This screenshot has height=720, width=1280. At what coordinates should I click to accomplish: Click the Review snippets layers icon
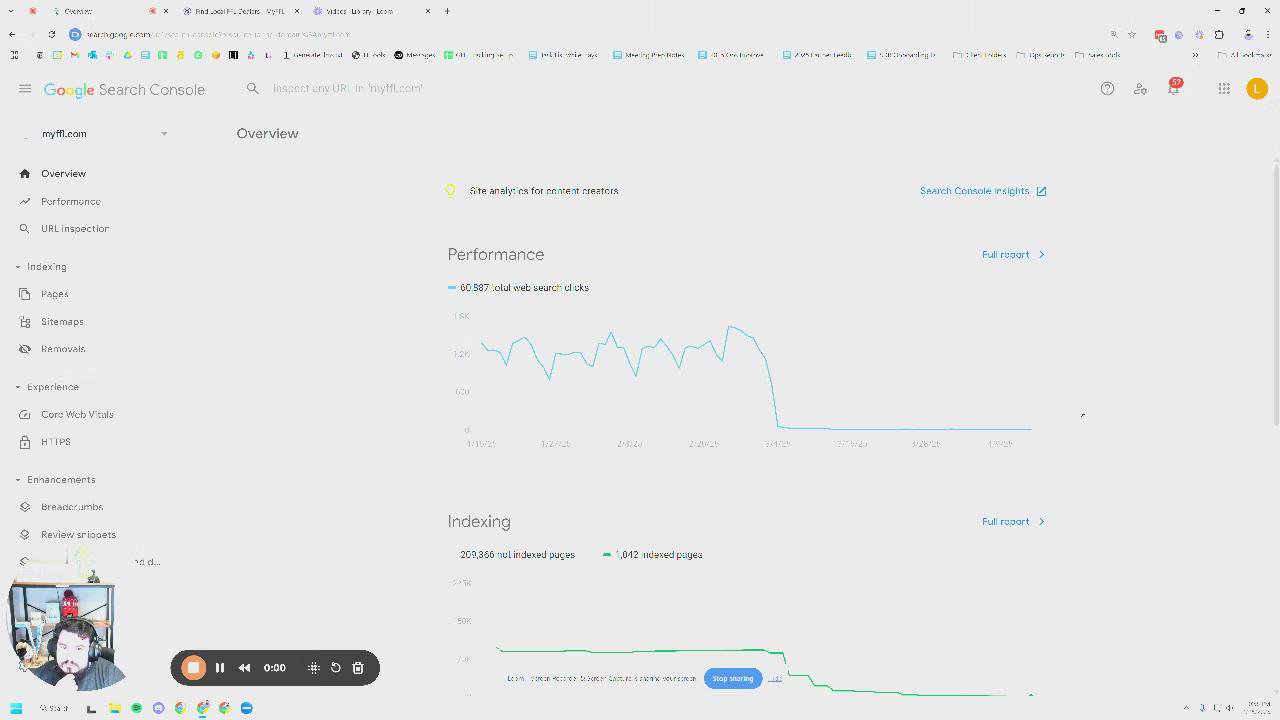pos(25,535)
